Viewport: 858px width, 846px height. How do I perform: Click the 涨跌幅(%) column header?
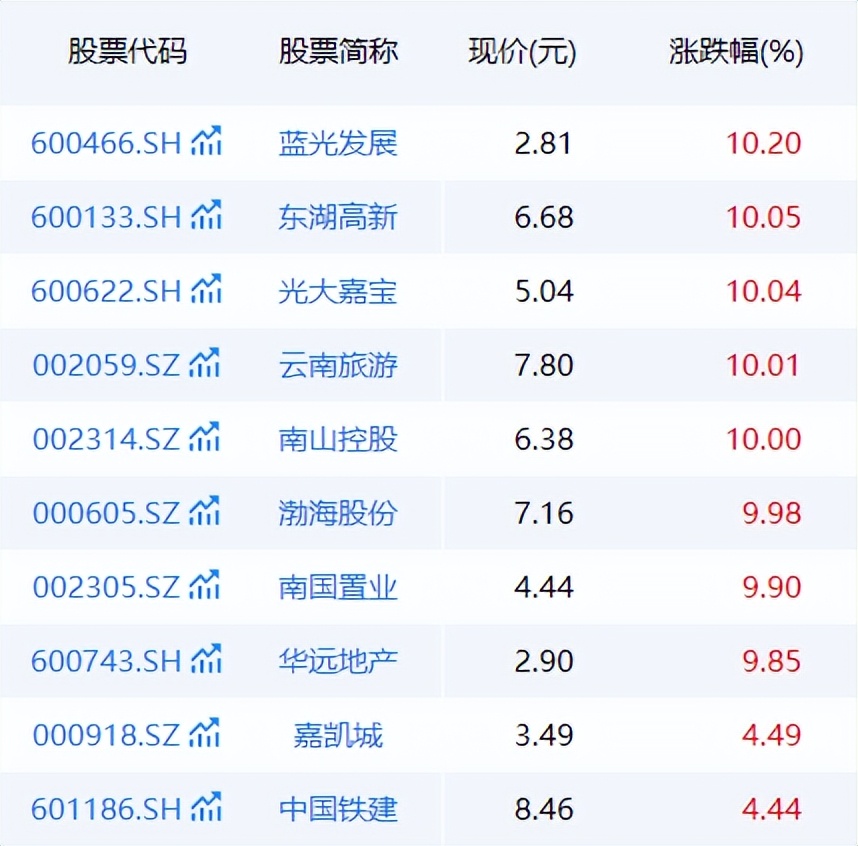736,53
